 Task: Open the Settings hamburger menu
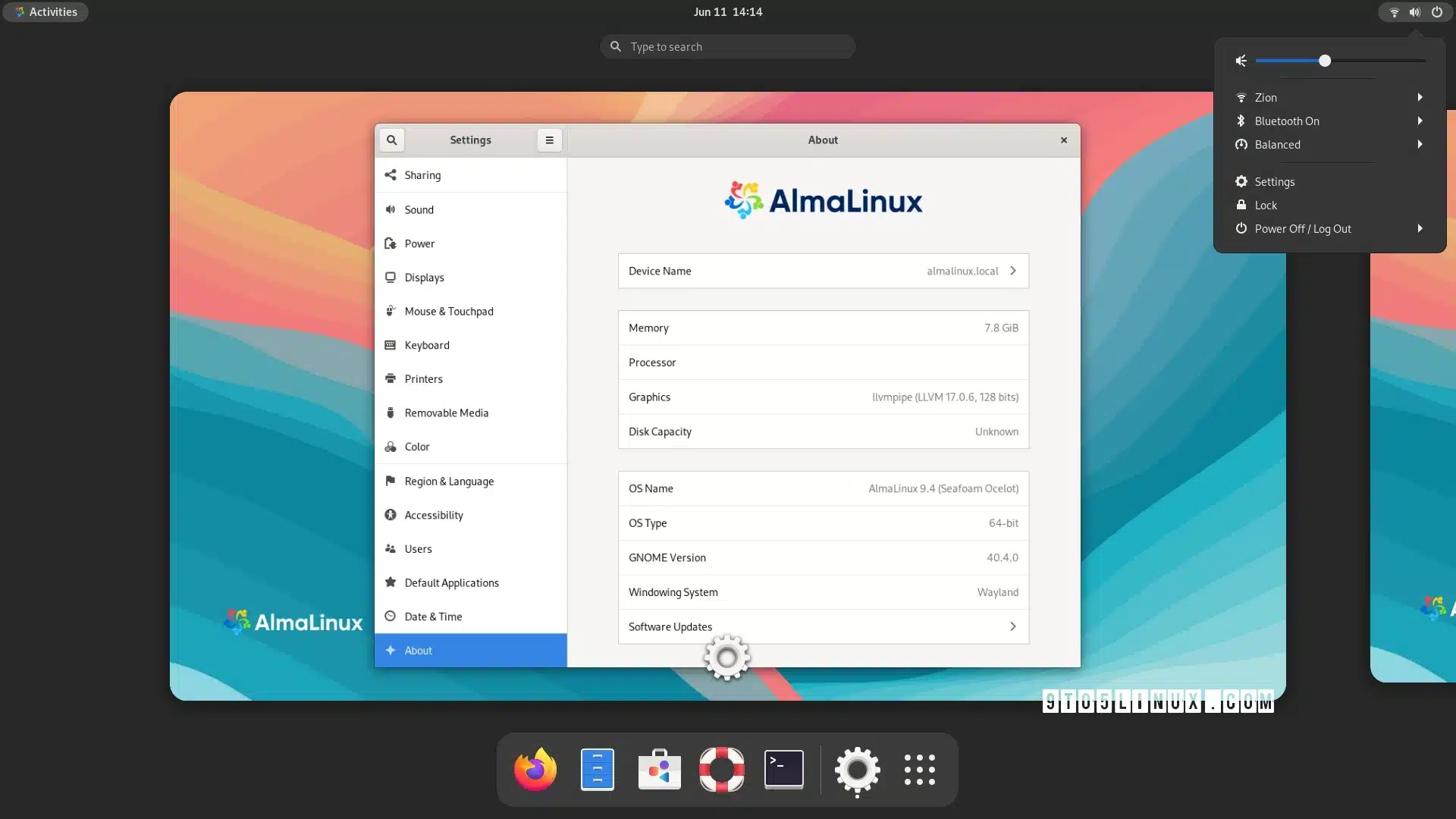(x=549, y=140)
